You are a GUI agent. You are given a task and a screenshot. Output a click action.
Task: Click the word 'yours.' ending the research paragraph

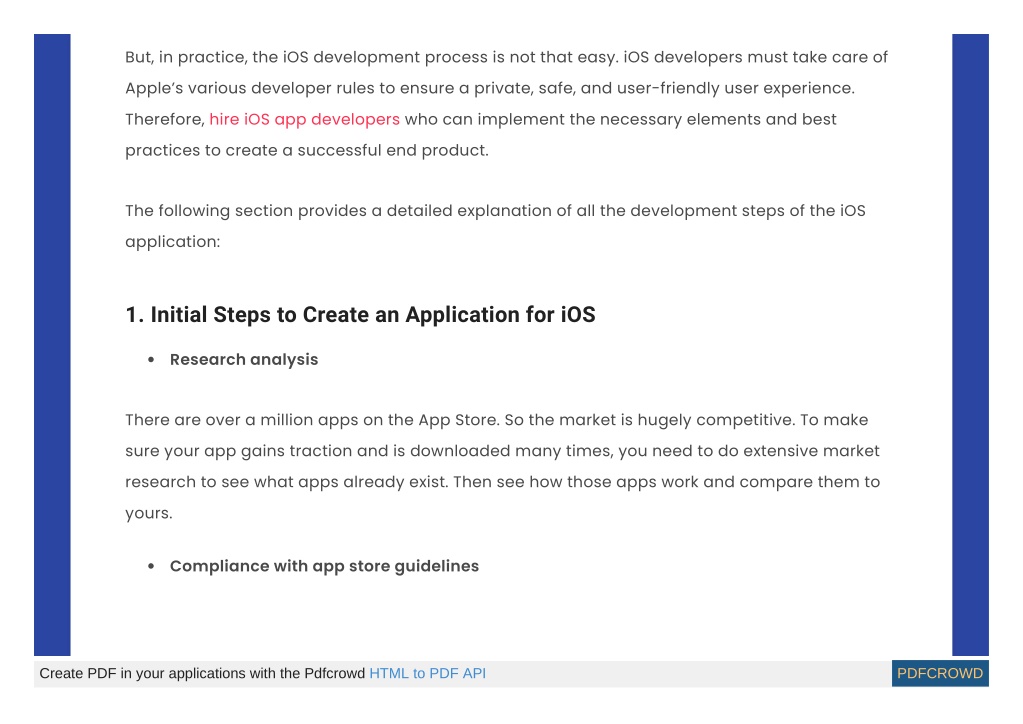point(149,513)
